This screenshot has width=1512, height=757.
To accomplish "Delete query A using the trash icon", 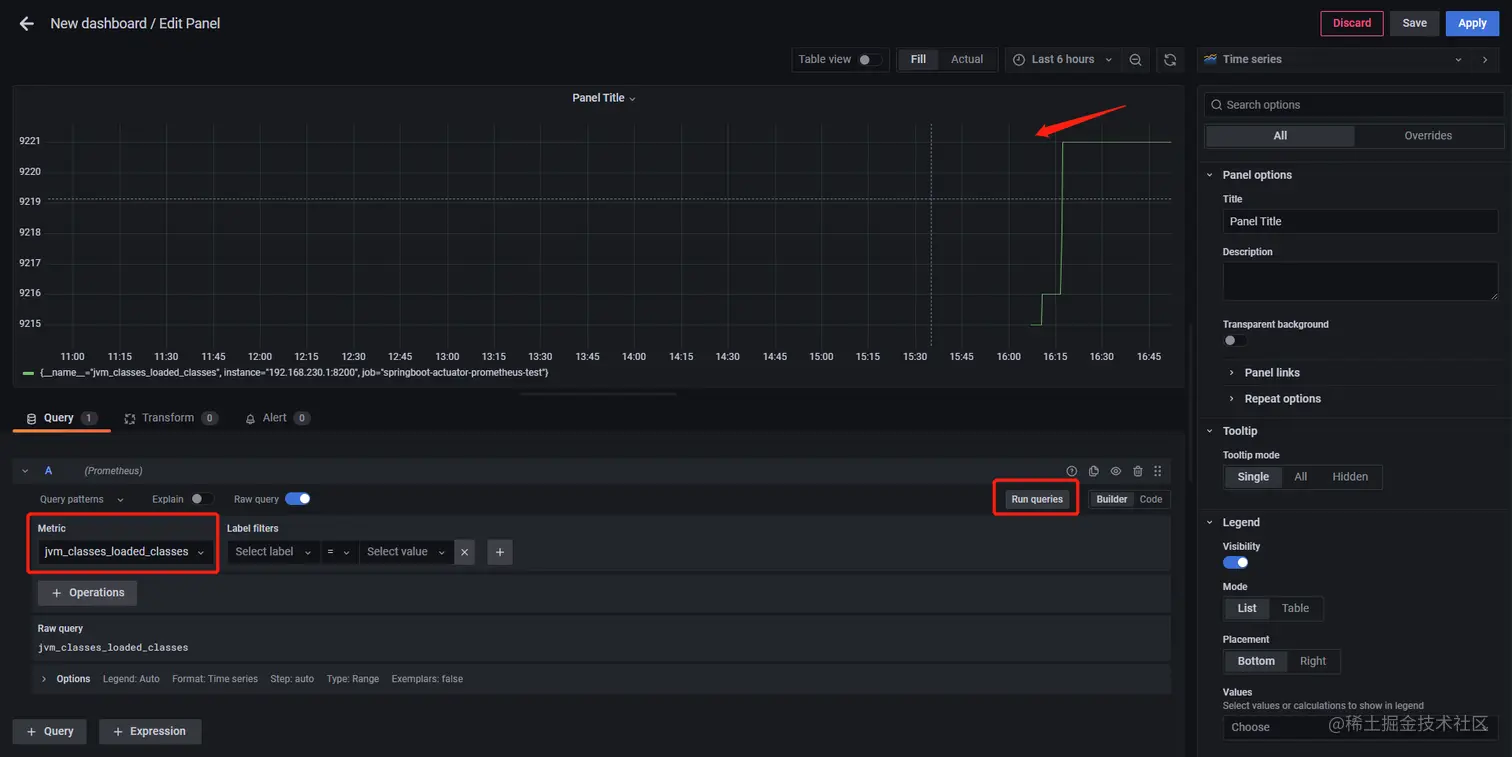I will [1138, 471].
